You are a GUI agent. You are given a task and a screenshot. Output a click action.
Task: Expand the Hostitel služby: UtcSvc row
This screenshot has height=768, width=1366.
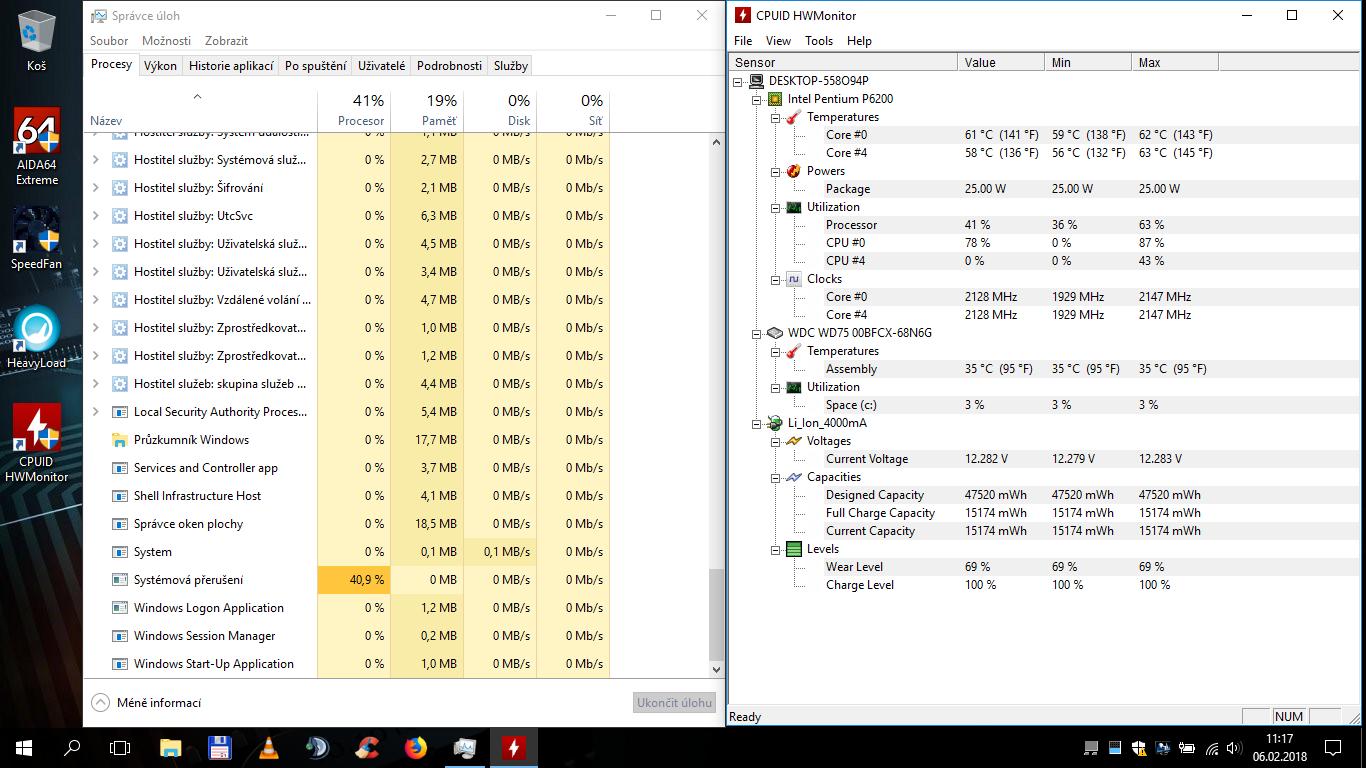(96, 216)
